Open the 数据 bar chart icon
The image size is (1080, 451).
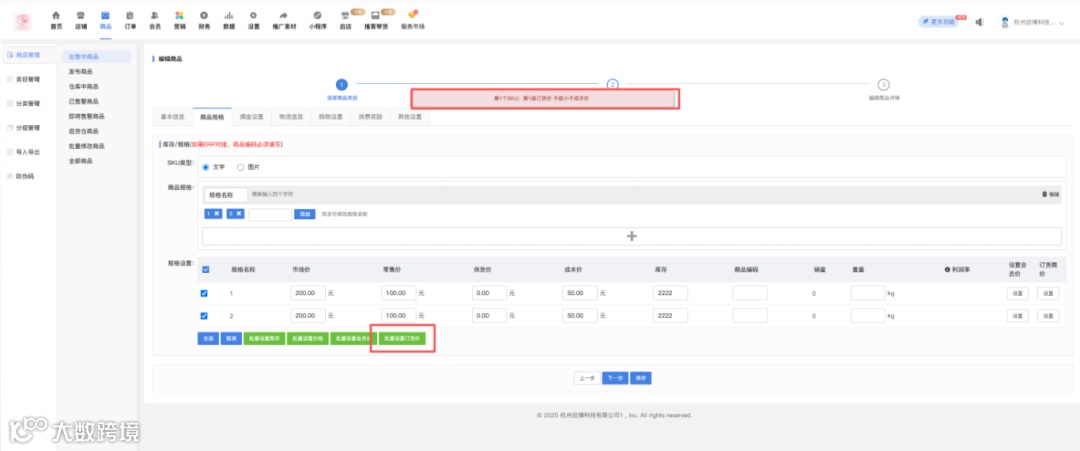coord(228,14)
